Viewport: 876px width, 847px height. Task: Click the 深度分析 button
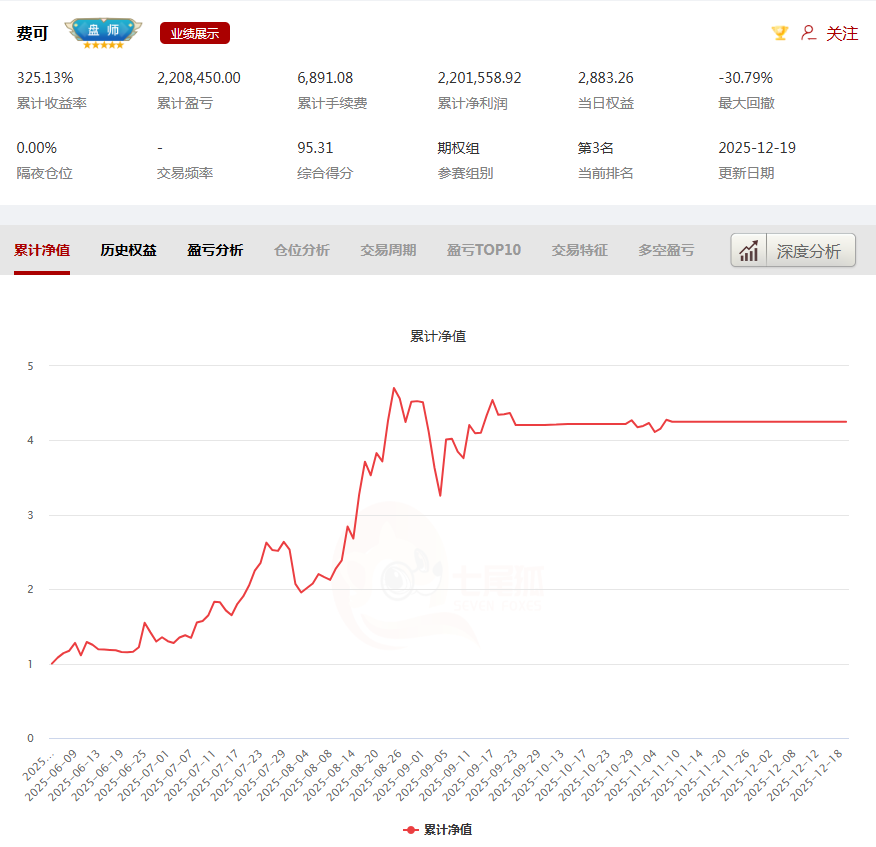tap(794, 251)
